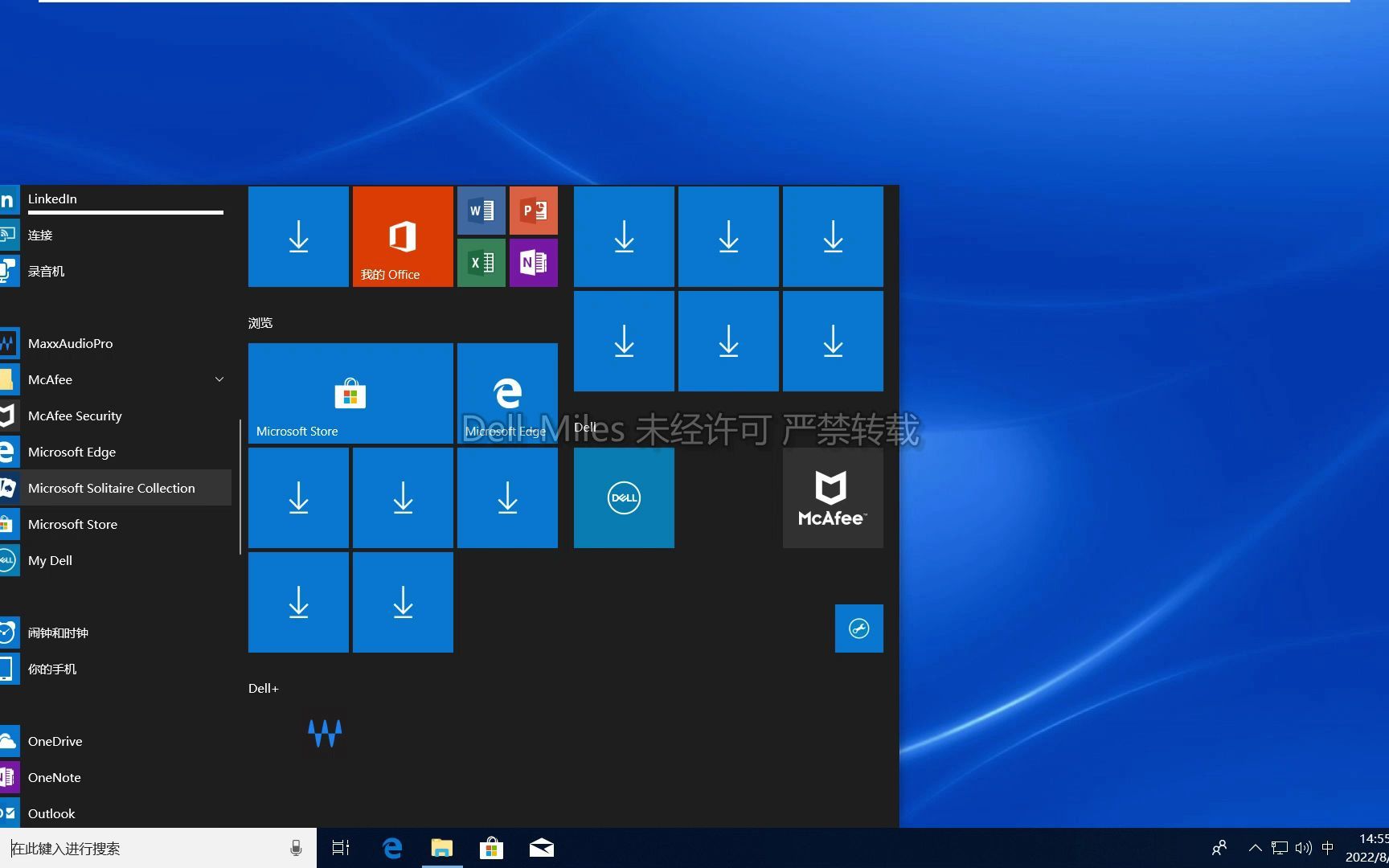Open LinkedIn in the app list
Screen dimensions: 1389x868
pyautogui.click(x=116, y=199)
